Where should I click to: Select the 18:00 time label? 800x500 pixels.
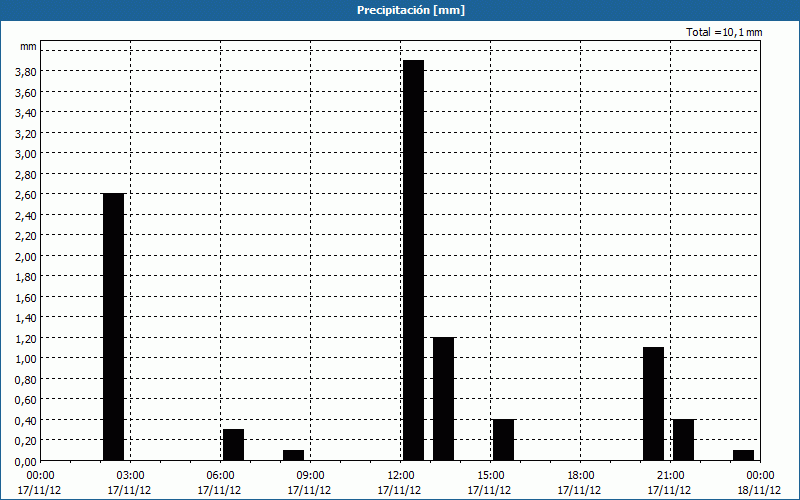581,476
